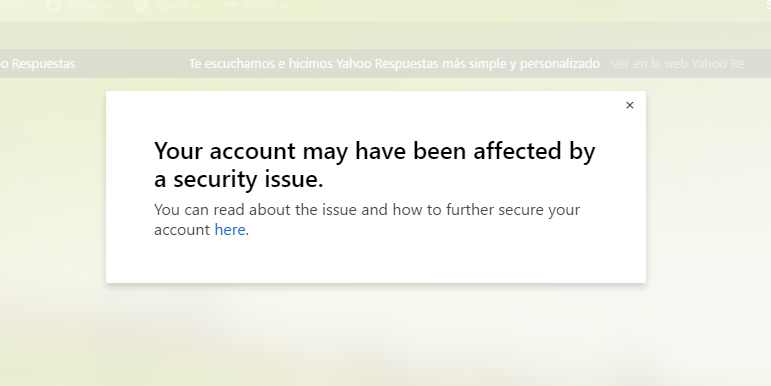Click the Move folder icon

tap(53, 5)
